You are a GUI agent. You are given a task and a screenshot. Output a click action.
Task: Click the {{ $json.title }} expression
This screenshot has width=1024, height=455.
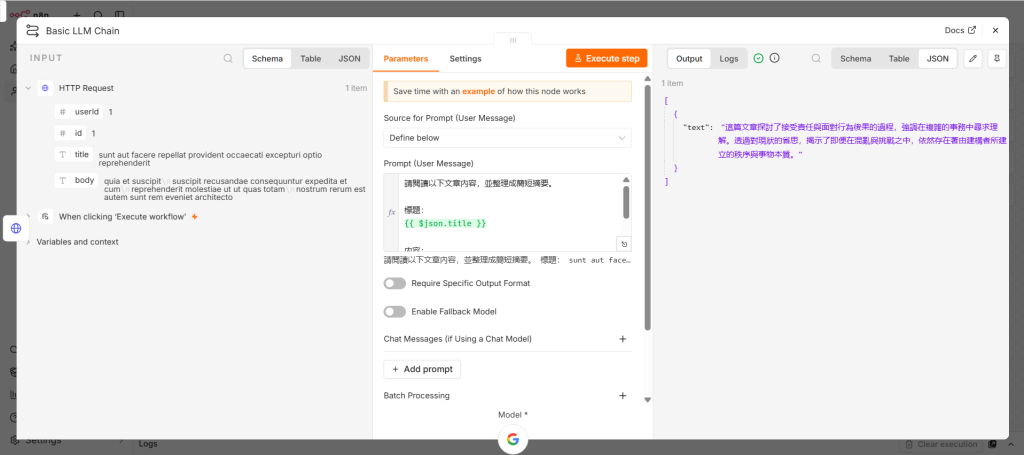[445, 223]
